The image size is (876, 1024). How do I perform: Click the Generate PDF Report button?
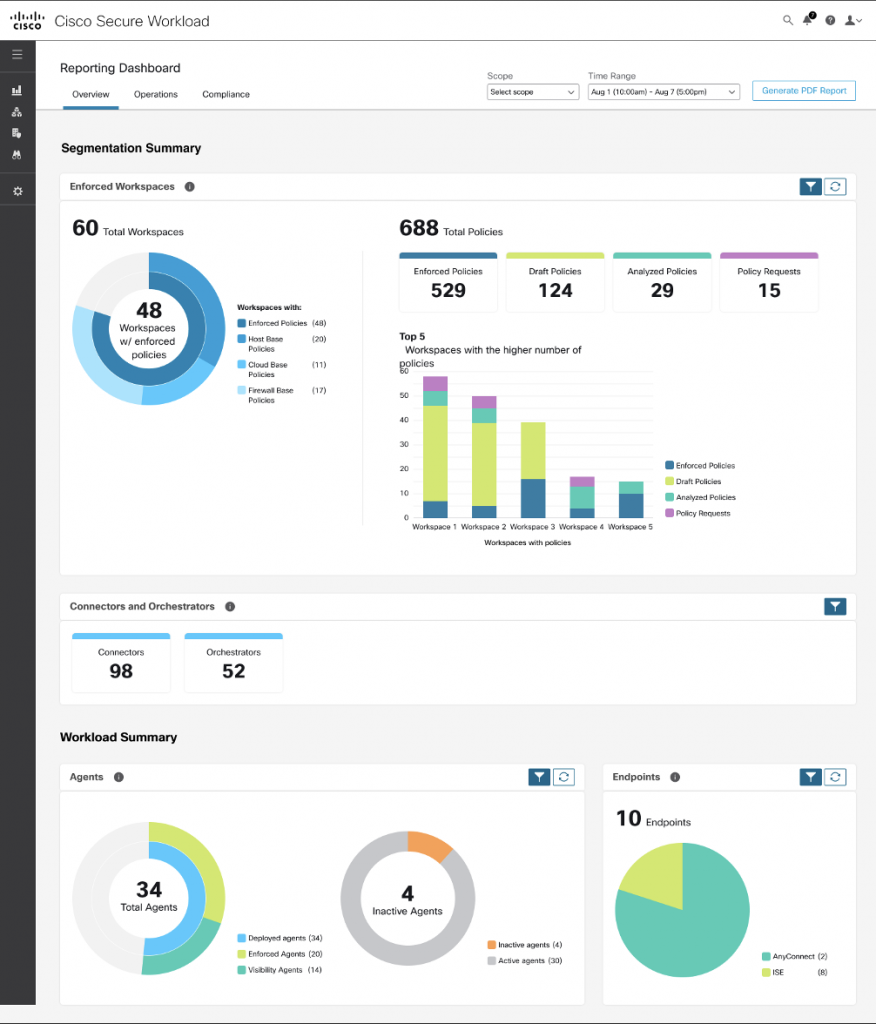(x=803, y=91)
